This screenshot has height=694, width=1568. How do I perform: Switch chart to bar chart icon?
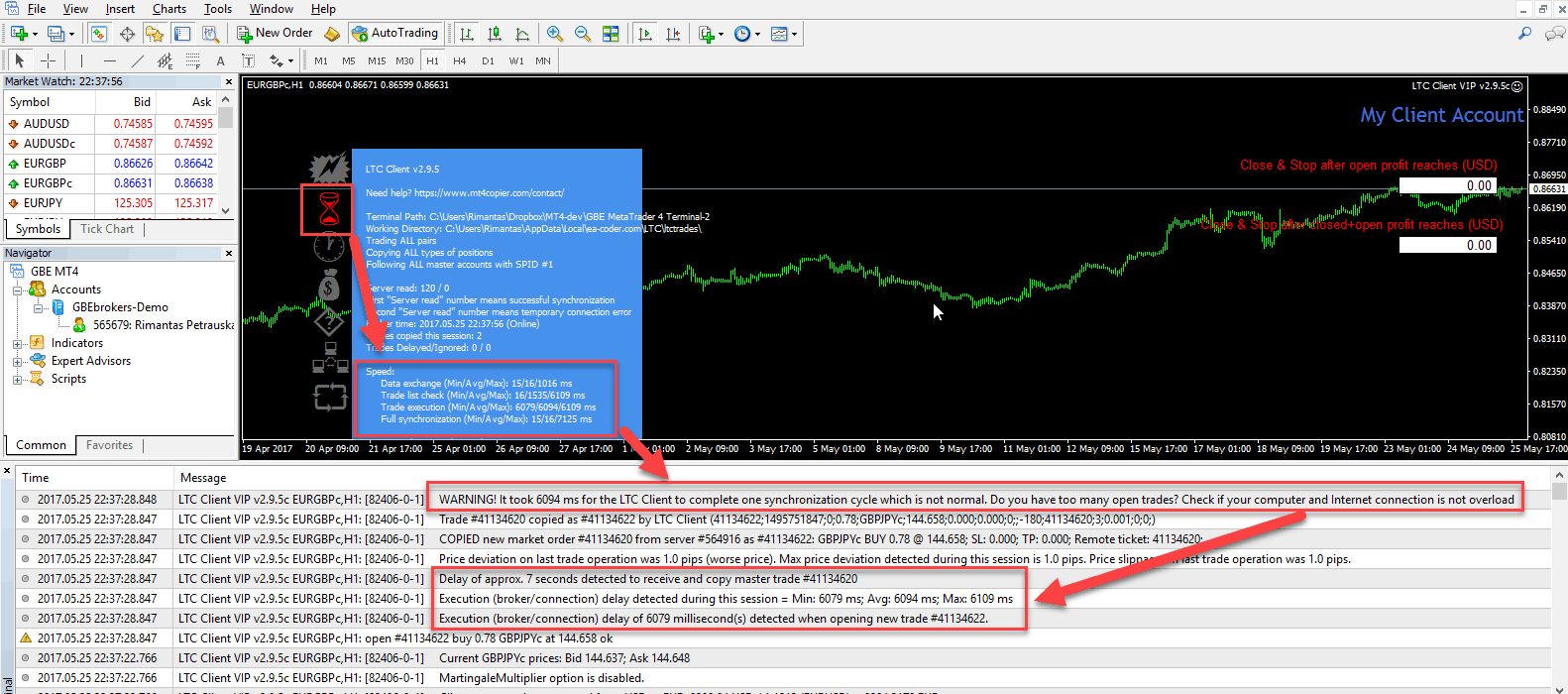pyautogui.click(x=466, y=34)
